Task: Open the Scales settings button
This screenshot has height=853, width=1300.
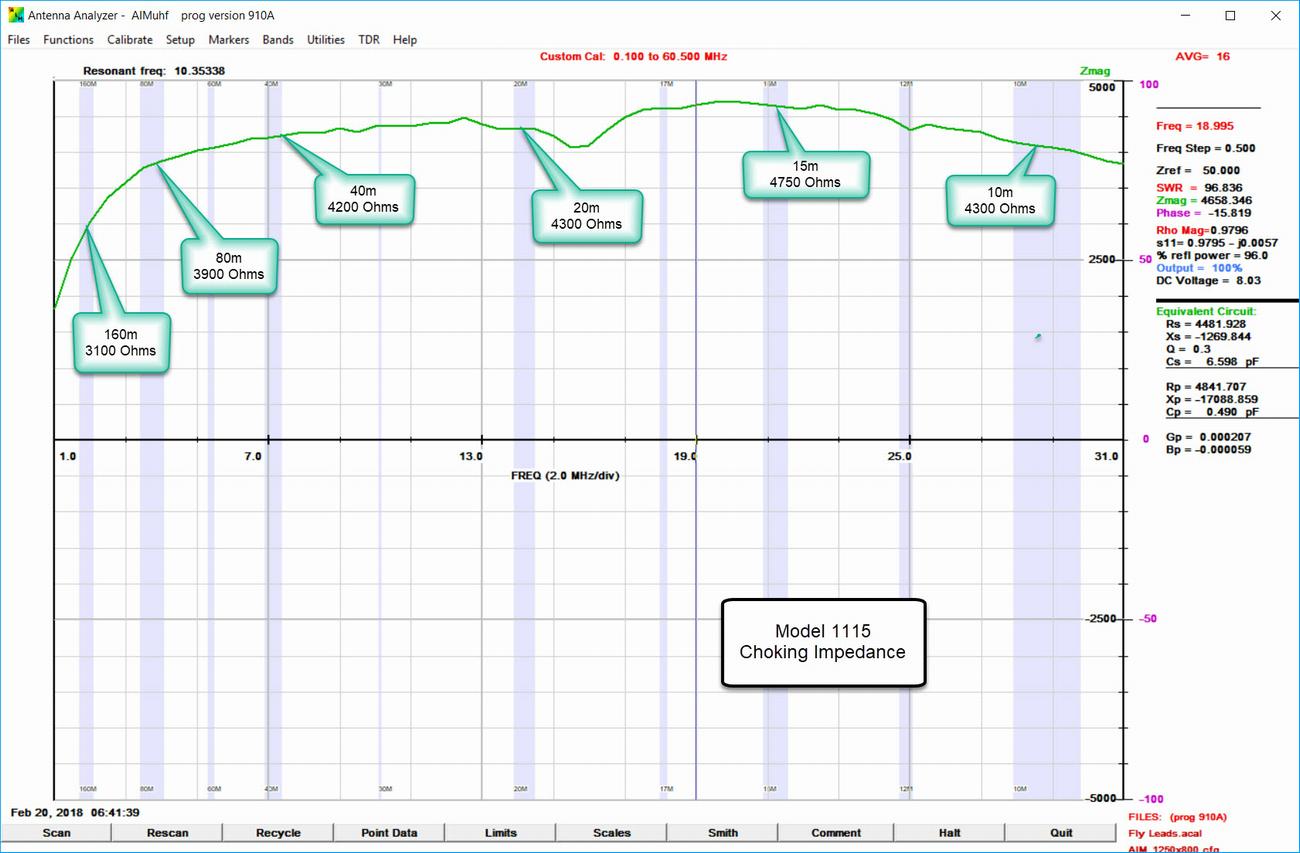Action: [x=611, y=833]
